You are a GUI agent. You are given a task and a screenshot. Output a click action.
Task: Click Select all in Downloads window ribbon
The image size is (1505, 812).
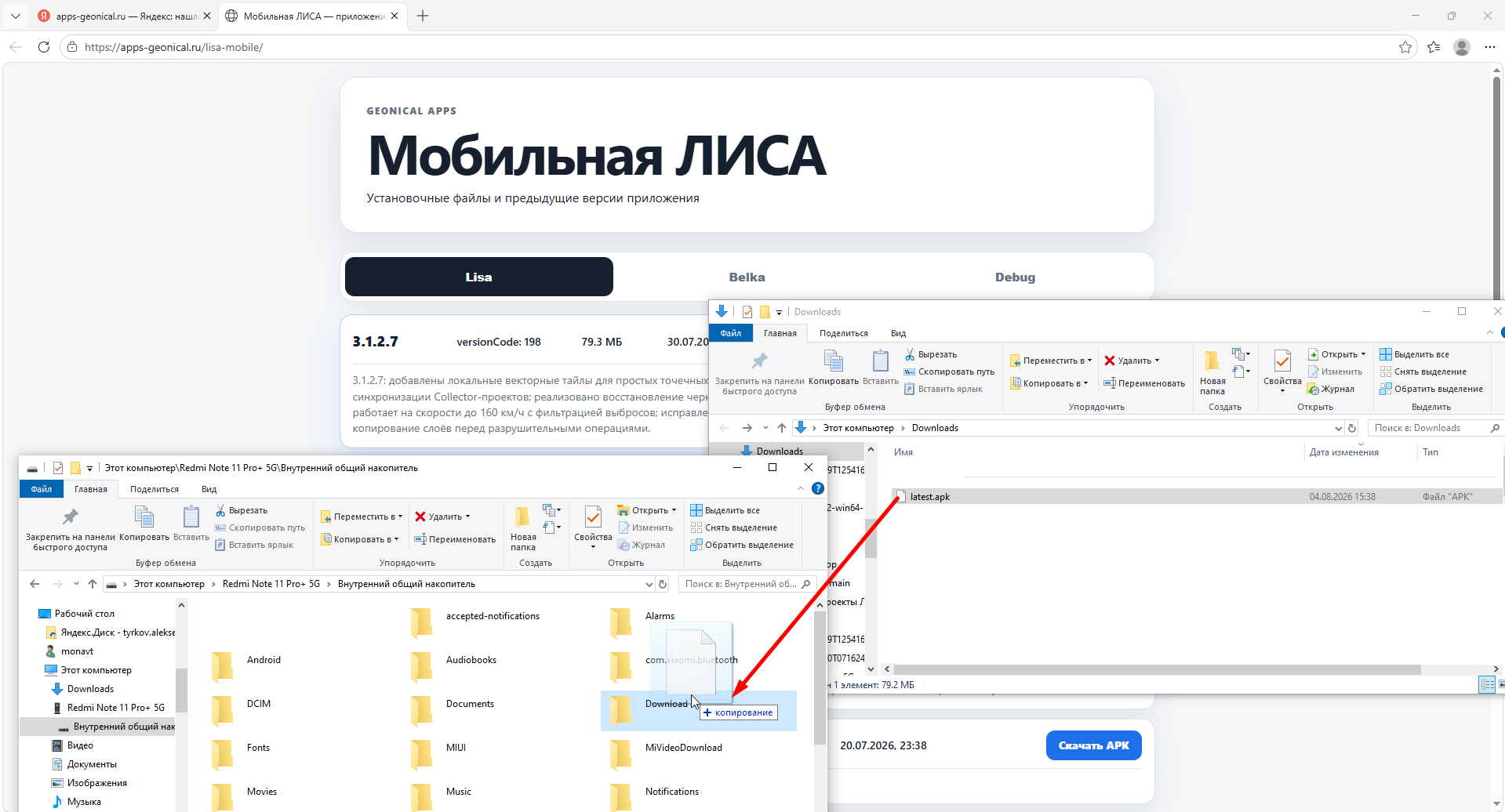[x=1414, y=354]
